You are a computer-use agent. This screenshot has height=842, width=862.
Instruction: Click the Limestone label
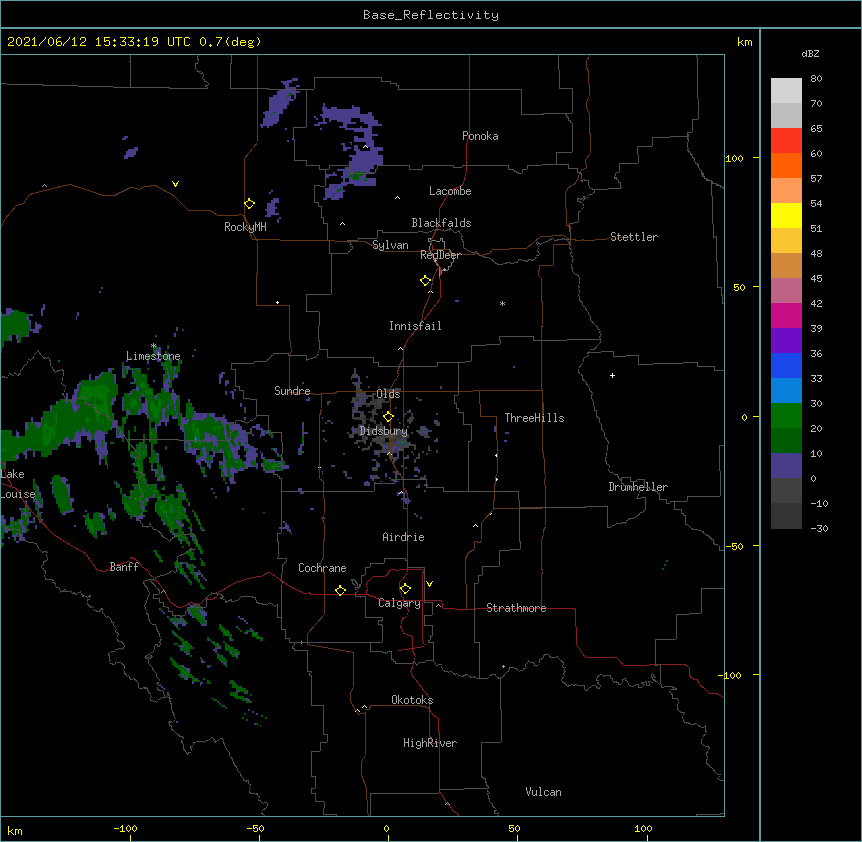153,356
